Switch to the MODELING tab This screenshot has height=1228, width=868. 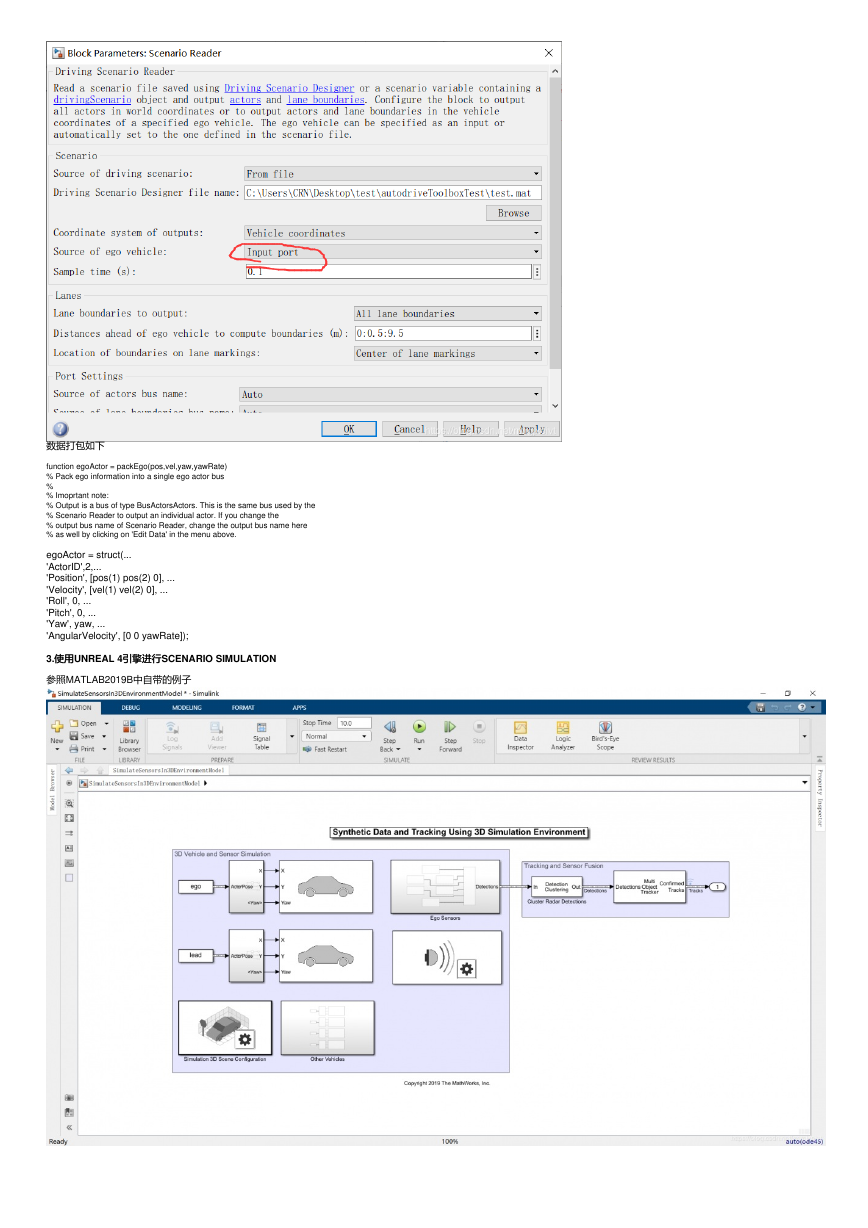click(187, 707)
